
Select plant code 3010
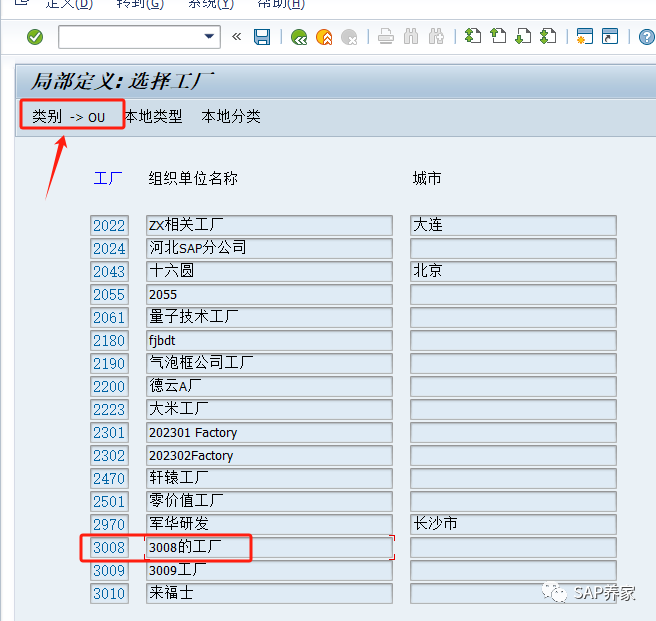tap(109, 593)
